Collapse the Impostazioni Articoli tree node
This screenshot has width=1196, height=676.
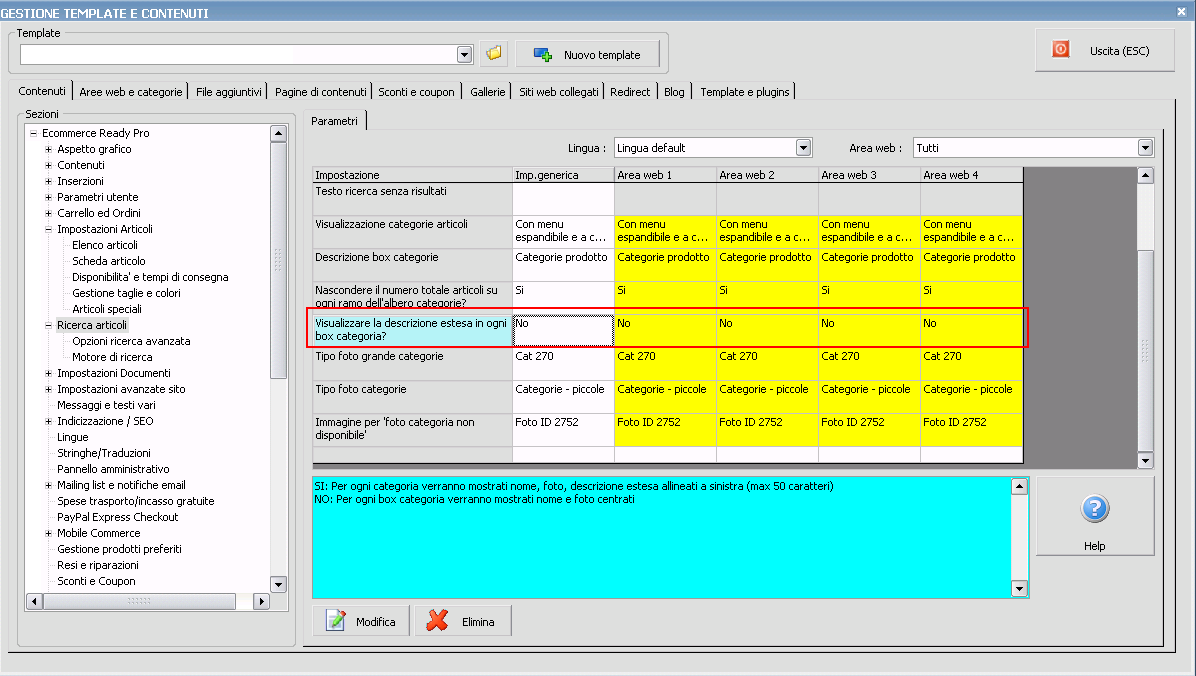tap(48, 229)
